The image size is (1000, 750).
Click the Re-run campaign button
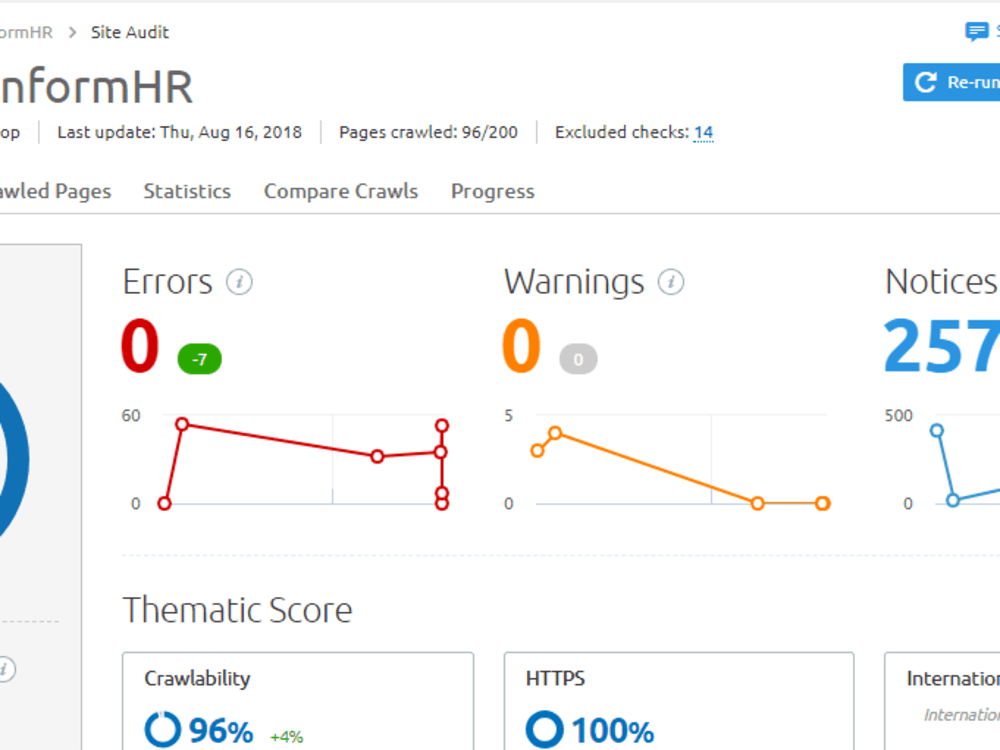[x=952, y=82]
